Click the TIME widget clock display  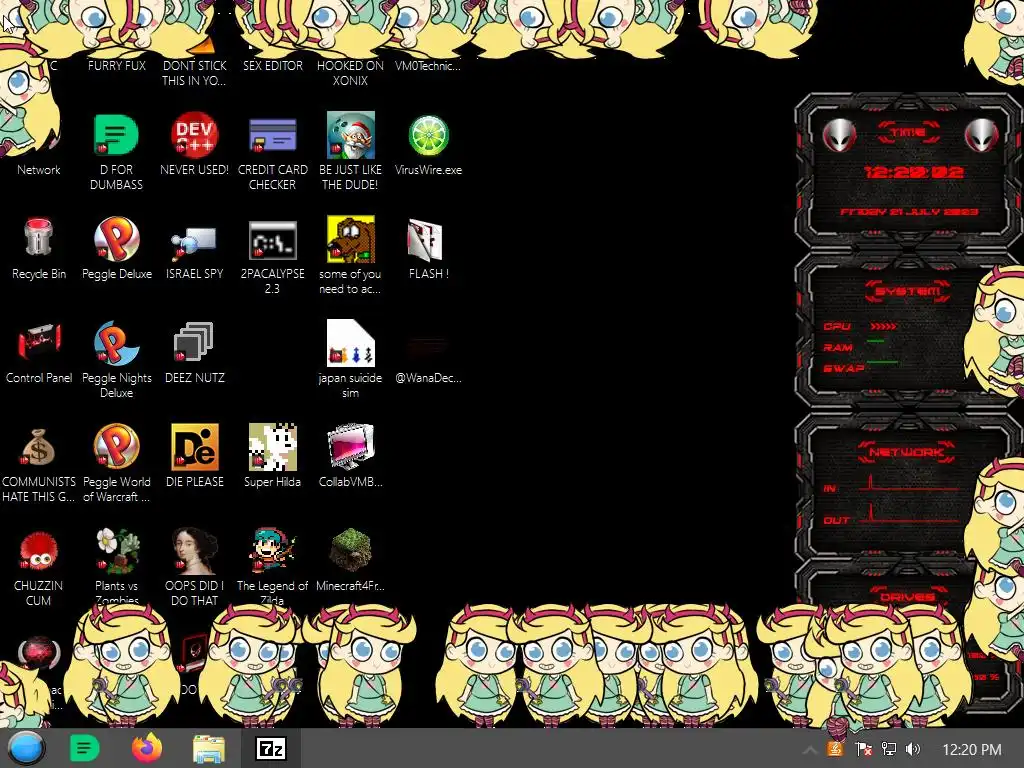[x=913, y=172]
